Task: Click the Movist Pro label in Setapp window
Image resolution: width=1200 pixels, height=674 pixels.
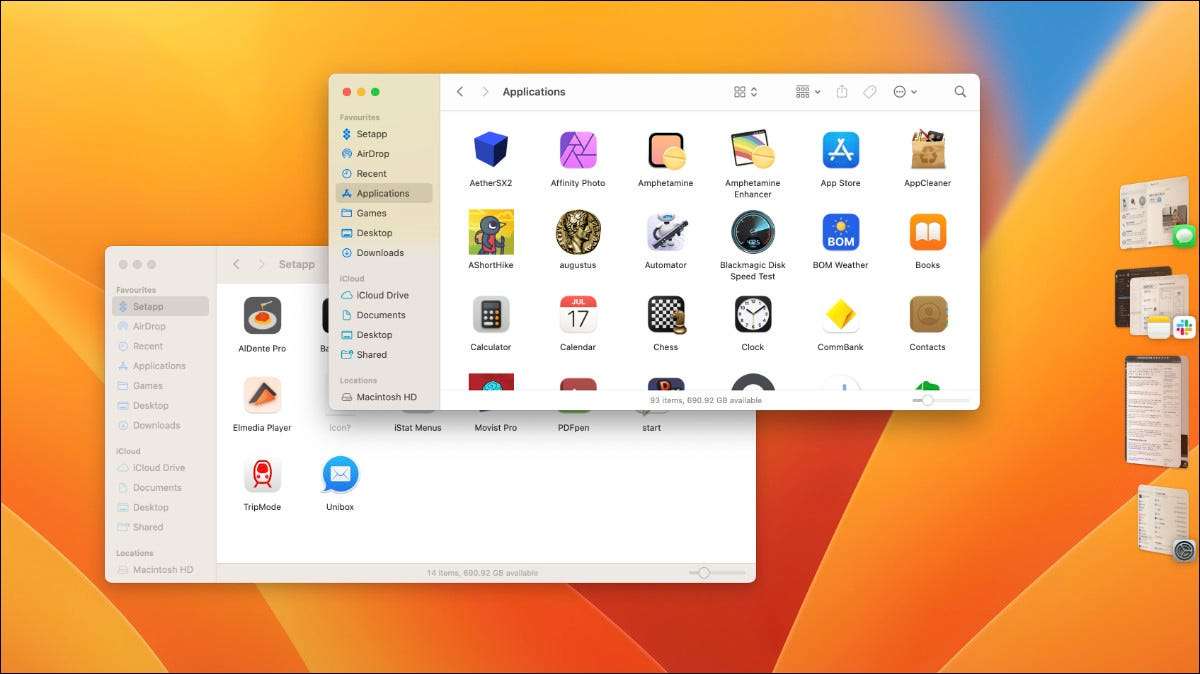Action: tap(496, 428)
